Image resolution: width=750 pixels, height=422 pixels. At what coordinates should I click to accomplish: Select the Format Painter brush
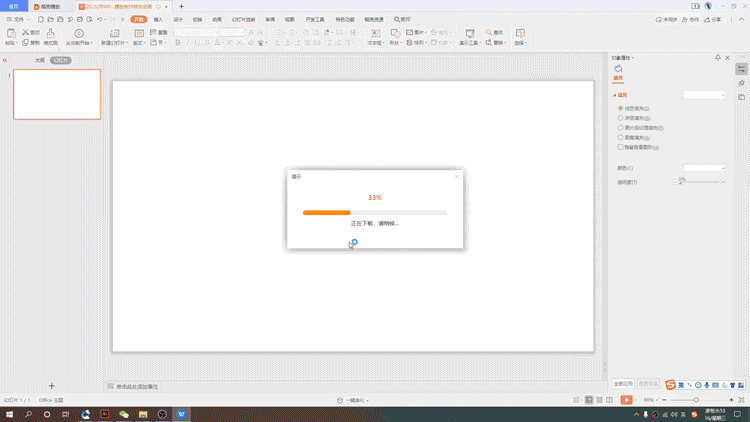pos(50,33)
